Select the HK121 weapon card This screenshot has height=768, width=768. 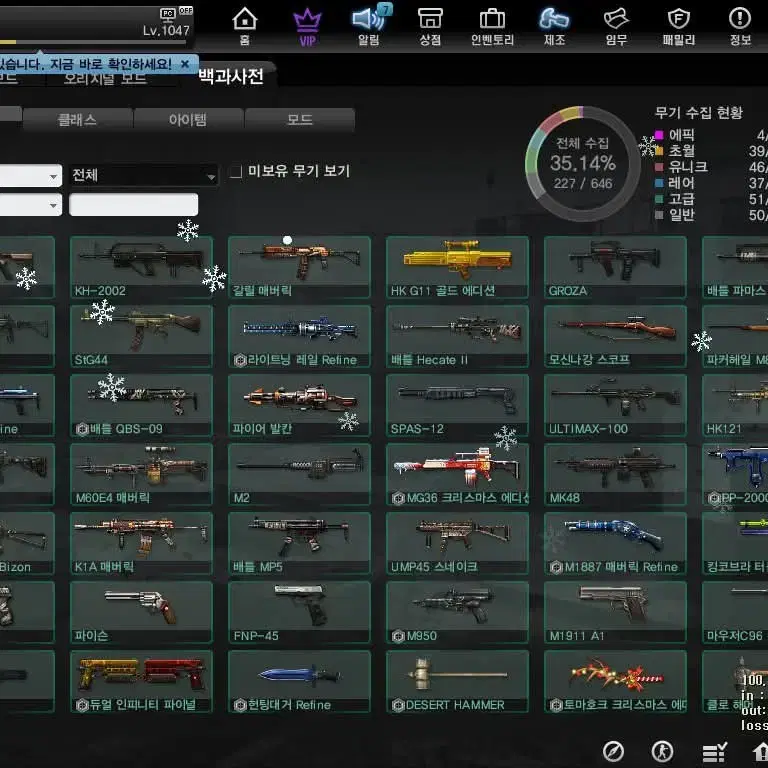coord(735,405)
